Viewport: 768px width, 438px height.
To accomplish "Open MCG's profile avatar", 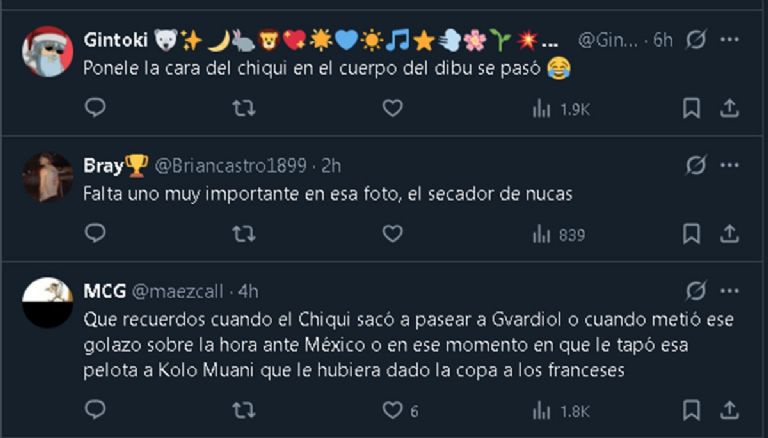I will point(47,303).
